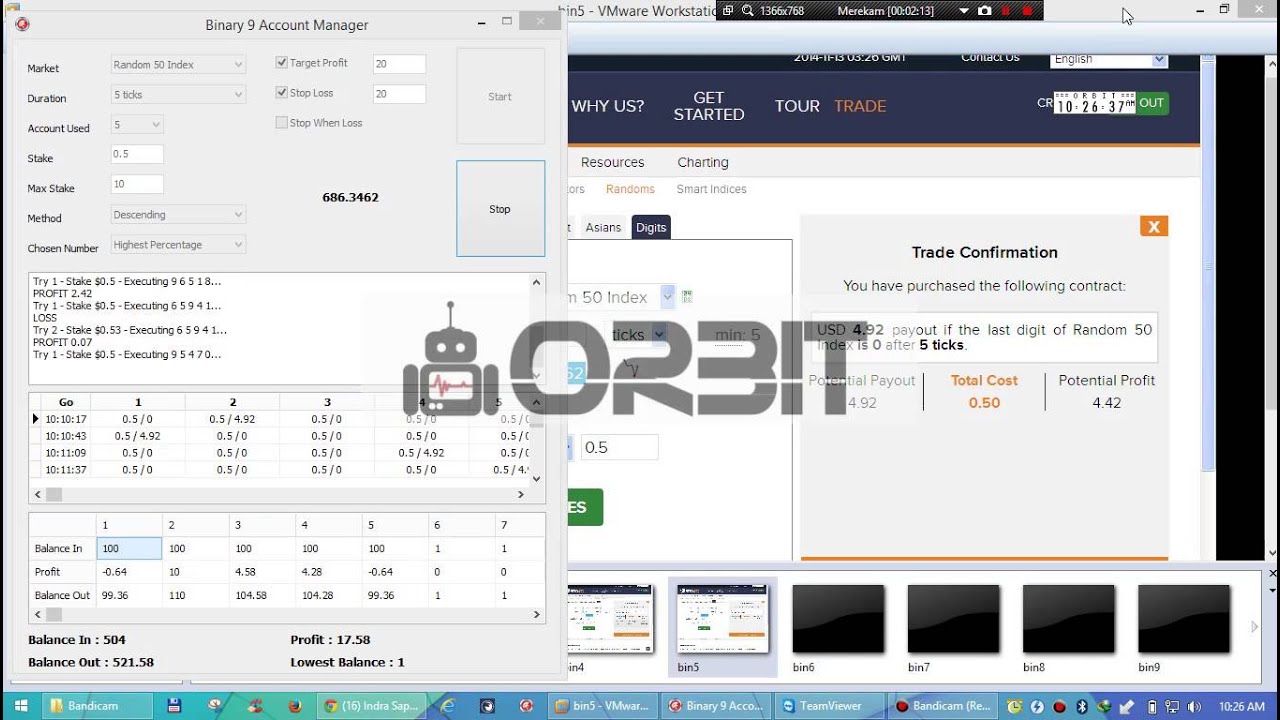Select the bin9 VM thumbnail
The width and height of the screenshot is (1280, 720).
[x=1184, y=620]
